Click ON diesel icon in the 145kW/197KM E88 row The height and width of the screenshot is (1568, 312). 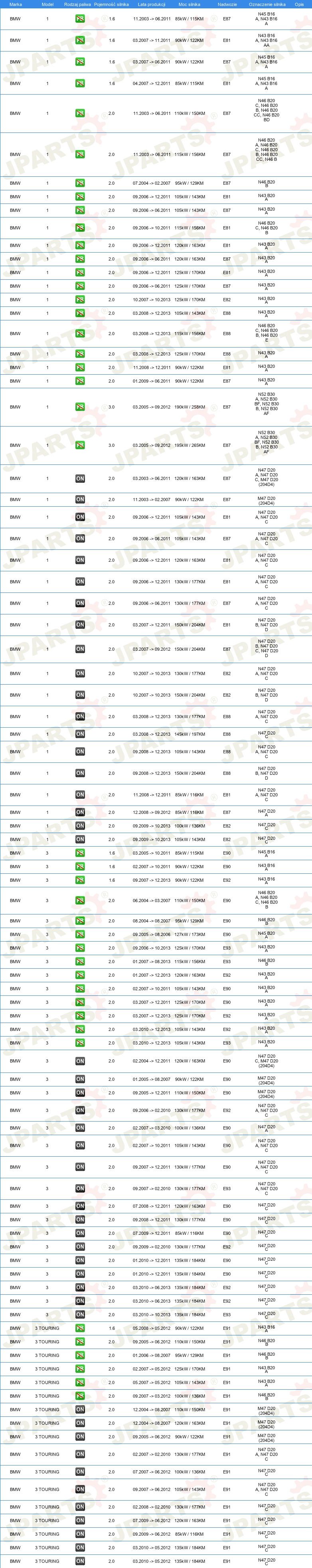coord(80,734)
